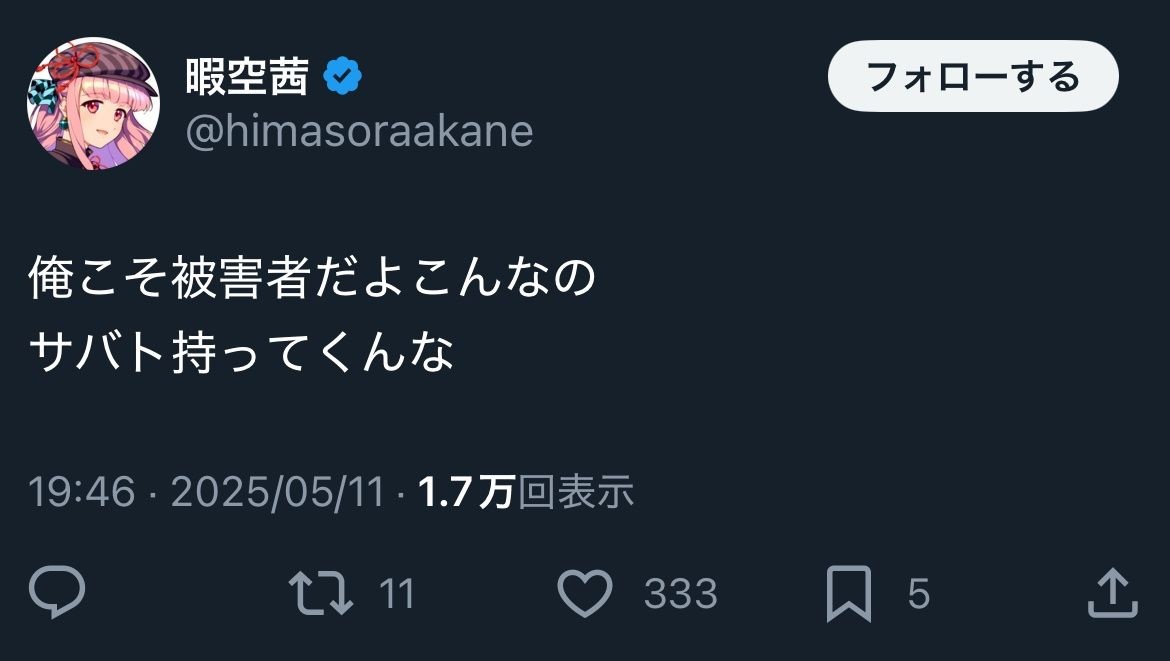Retweet this post using the arrows icon

pyautogui.click(x=320, y=593)
